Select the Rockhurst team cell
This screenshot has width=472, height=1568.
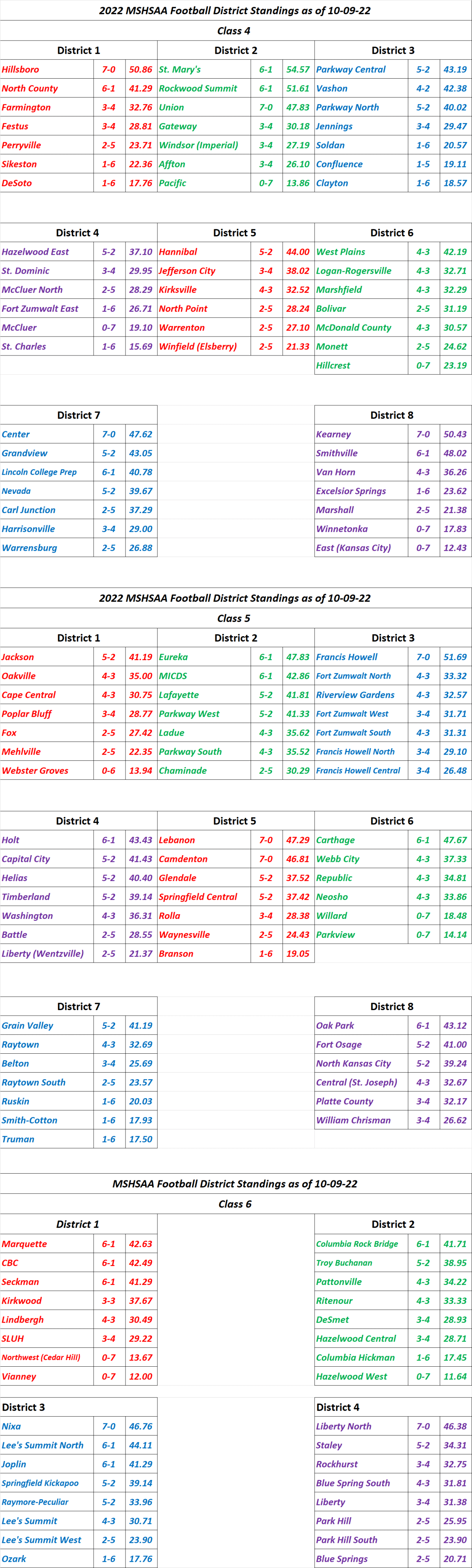click(x=361, y=1464)
